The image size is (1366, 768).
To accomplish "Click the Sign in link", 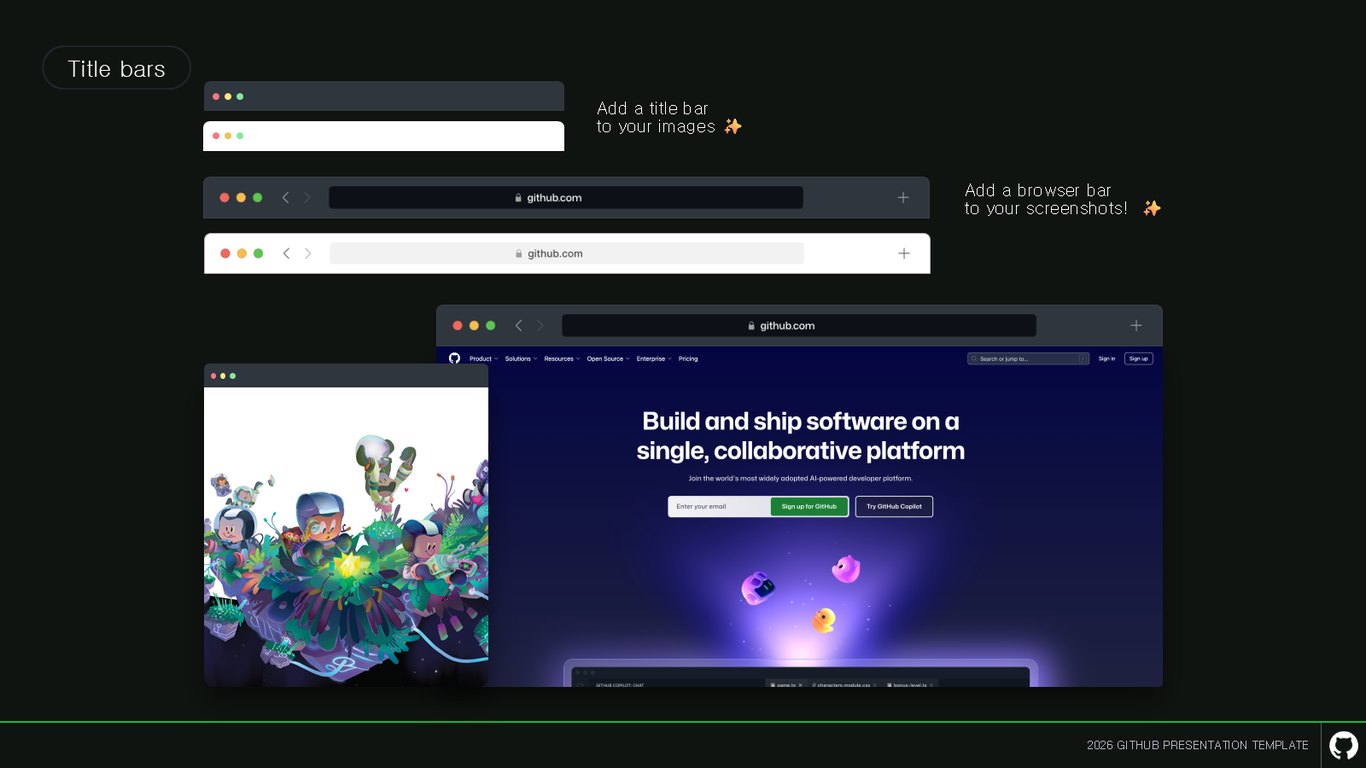I will (x=1106, y=358).
